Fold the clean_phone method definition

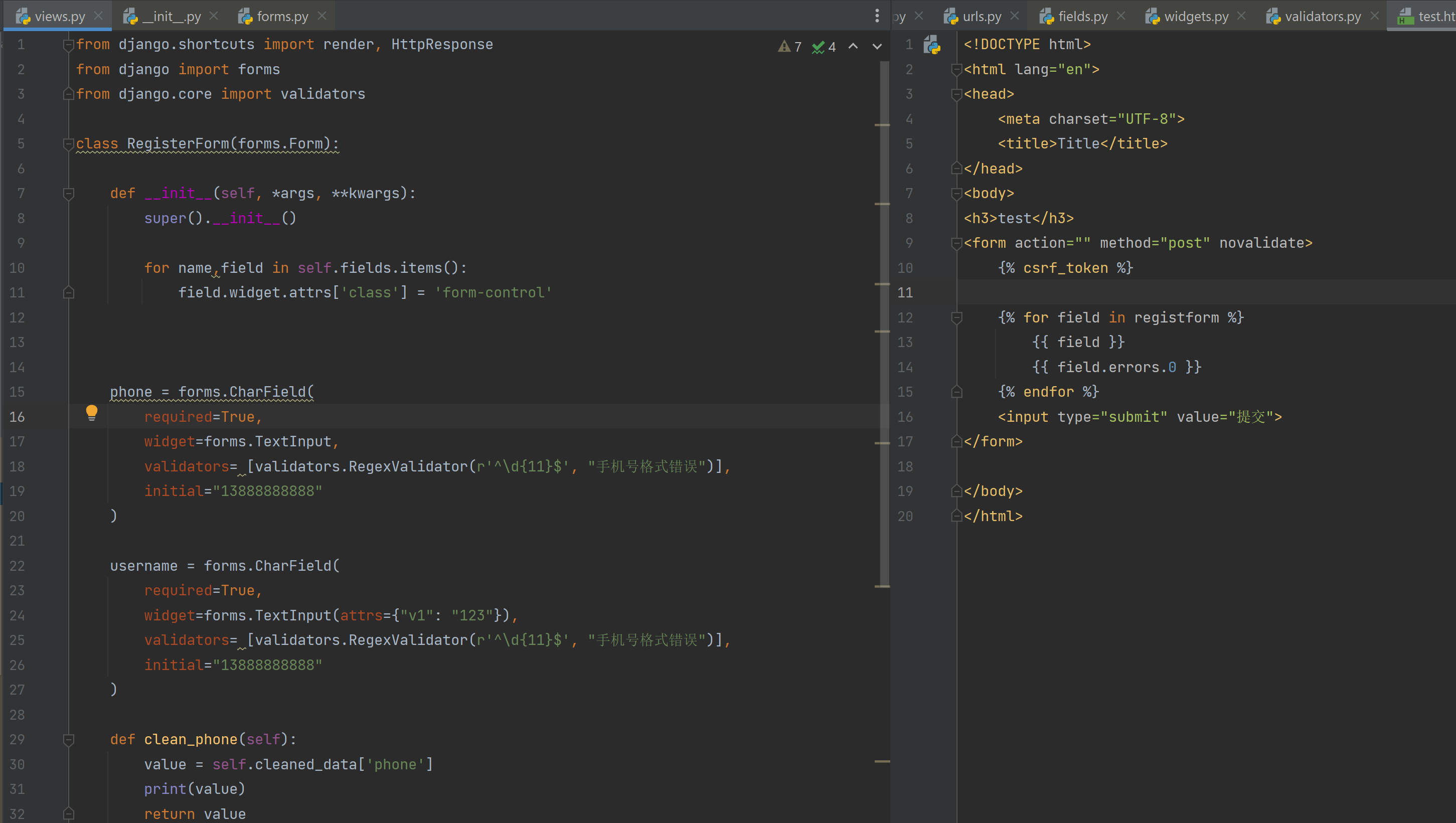coord(68,739)
